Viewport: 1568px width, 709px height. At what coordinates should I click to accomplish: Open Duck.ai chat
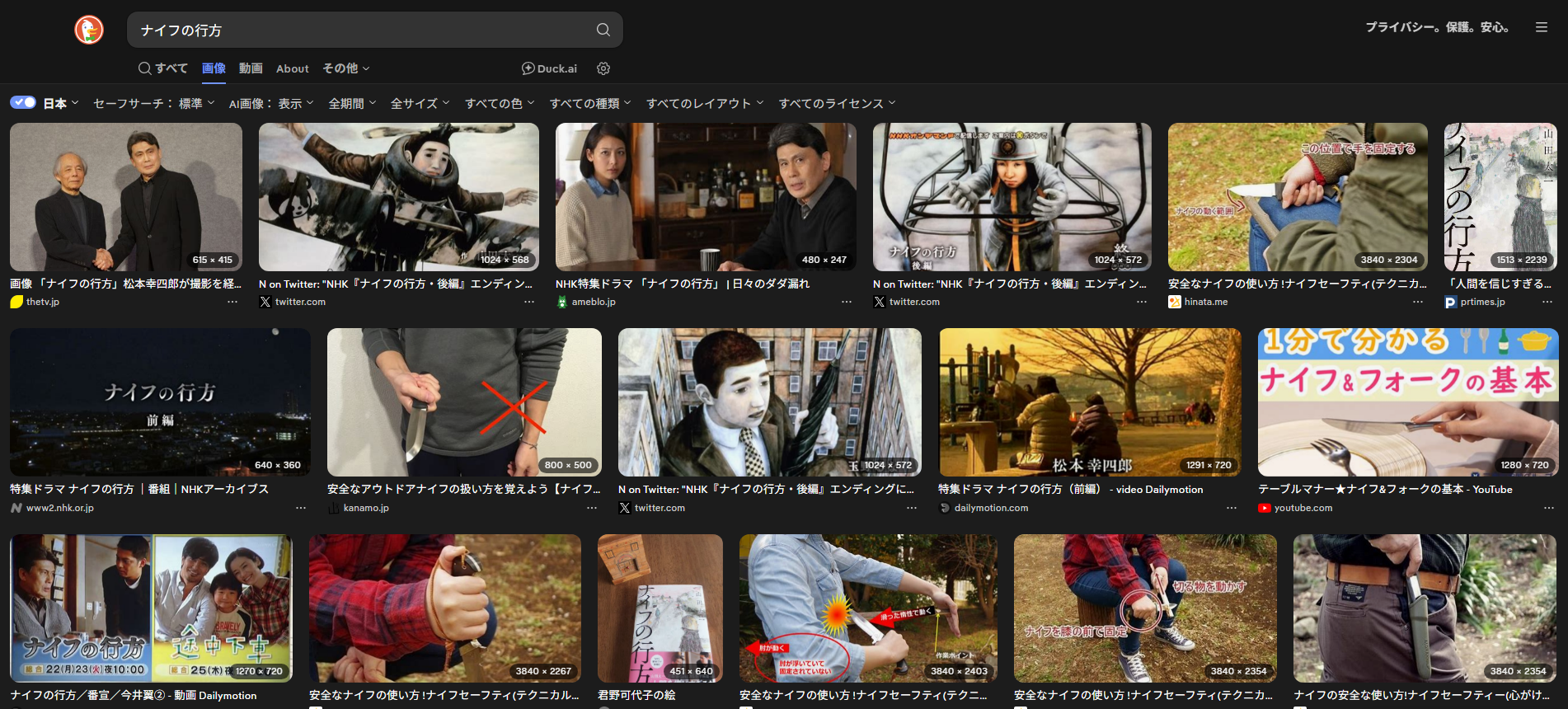click(x=549, y=68)
